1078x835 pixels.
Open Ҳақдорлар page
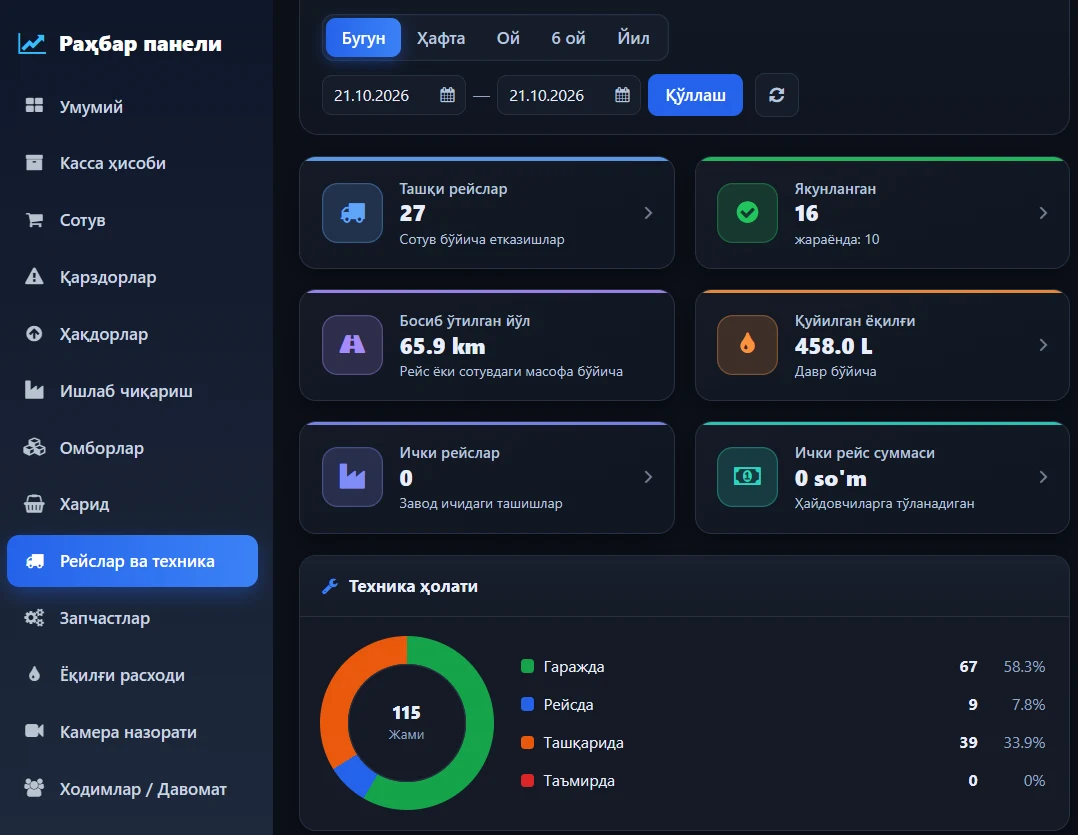[x=132, y=334]
